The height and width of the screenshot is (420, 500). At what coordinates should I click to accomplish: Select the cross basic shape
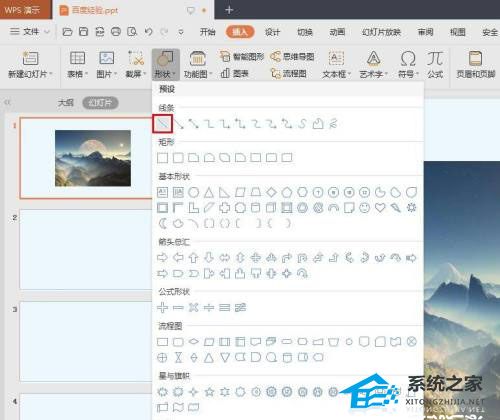click(x=224, y=208)
